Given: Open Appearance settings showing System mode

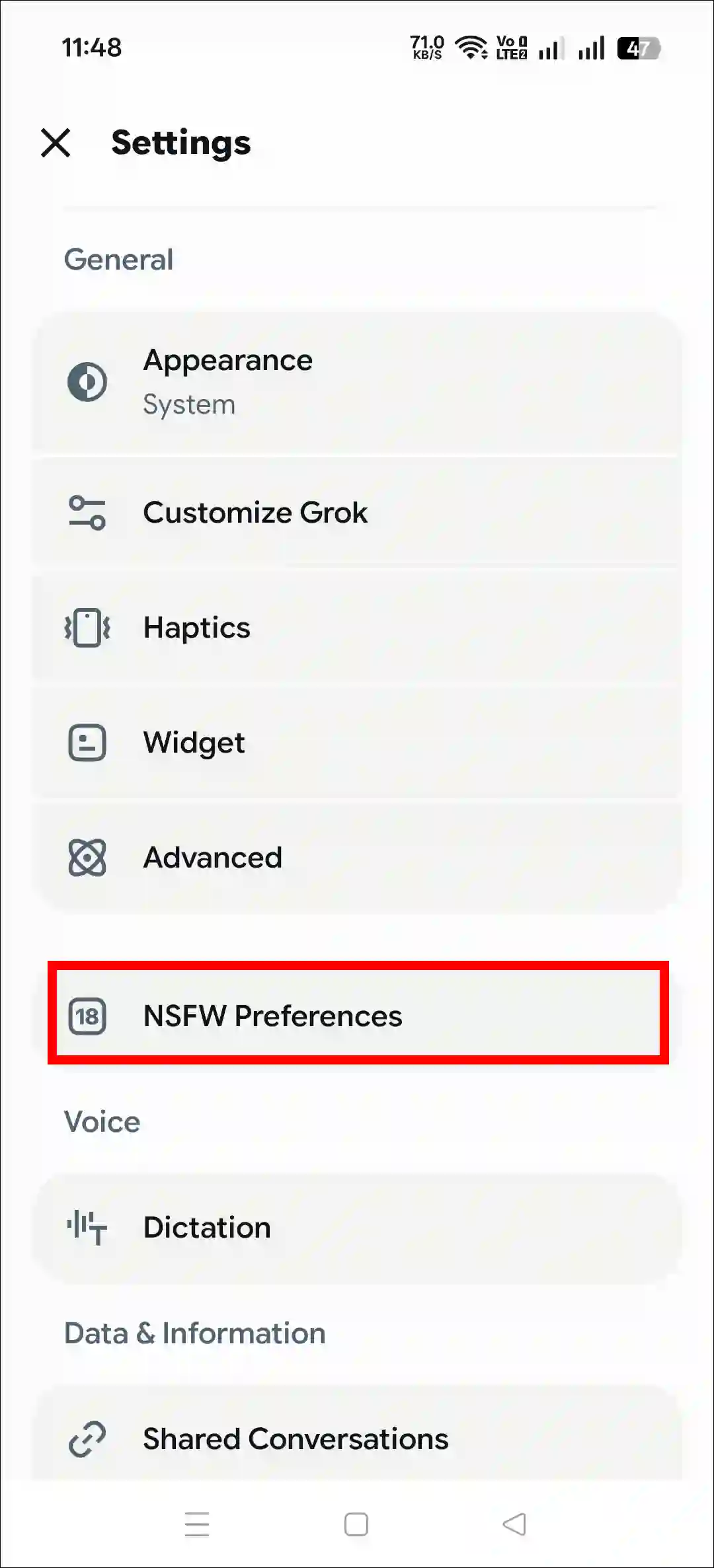Looking at the screenshot, I should point(357,381).
